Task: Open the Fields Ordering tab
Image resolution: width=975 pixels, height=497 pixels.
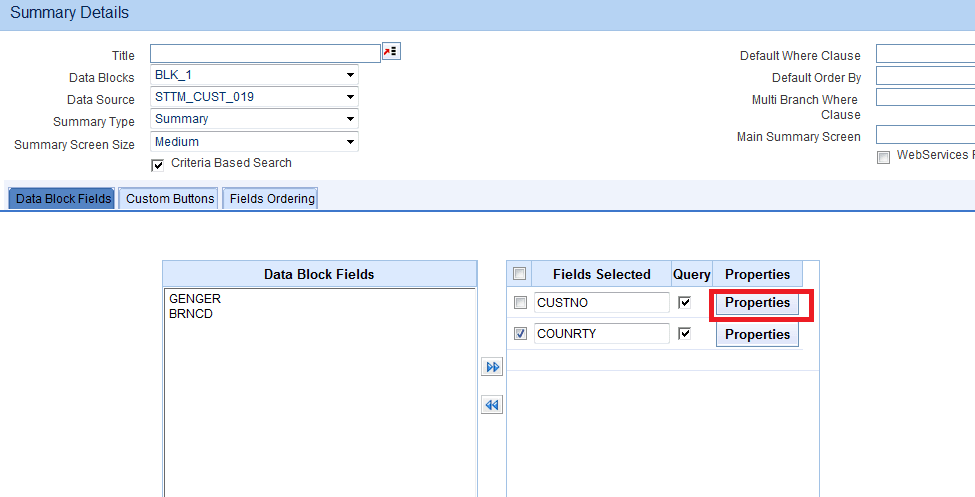Action: [272, 199]
